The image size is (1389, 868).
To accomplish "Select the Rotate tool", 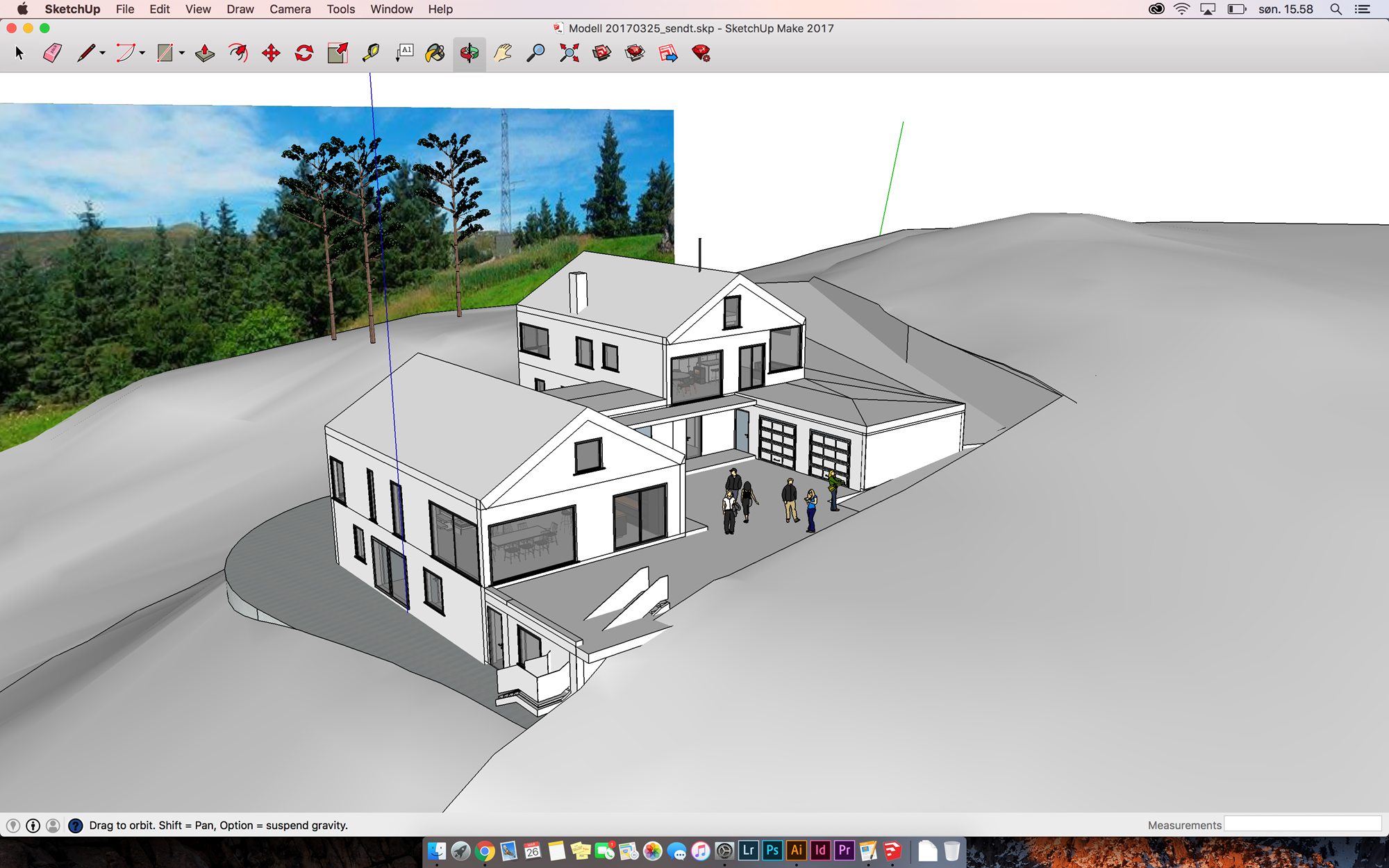I will pos(304,53).
